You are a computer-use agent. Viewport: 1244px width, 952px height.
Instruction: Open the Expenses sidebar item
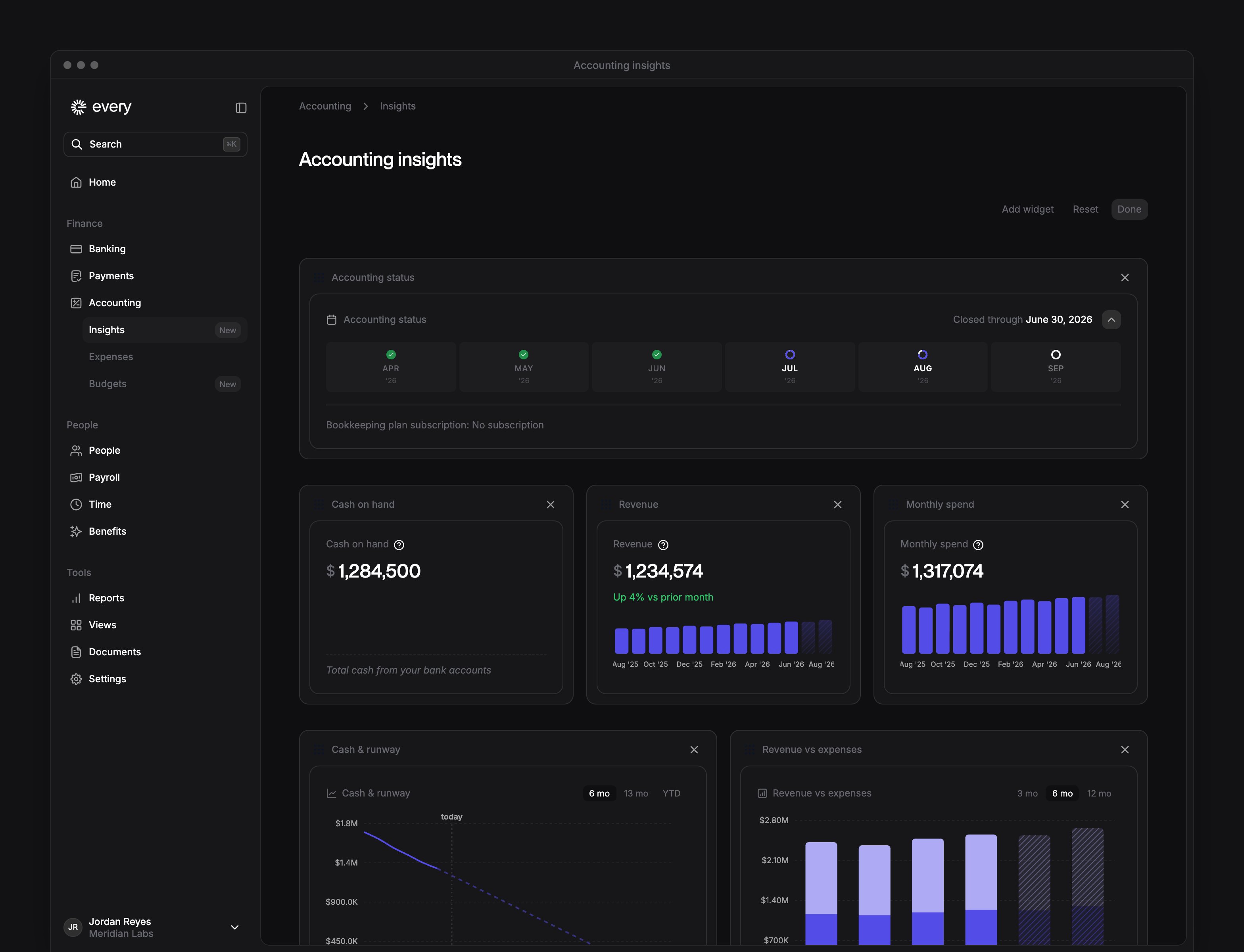point(165,357)
